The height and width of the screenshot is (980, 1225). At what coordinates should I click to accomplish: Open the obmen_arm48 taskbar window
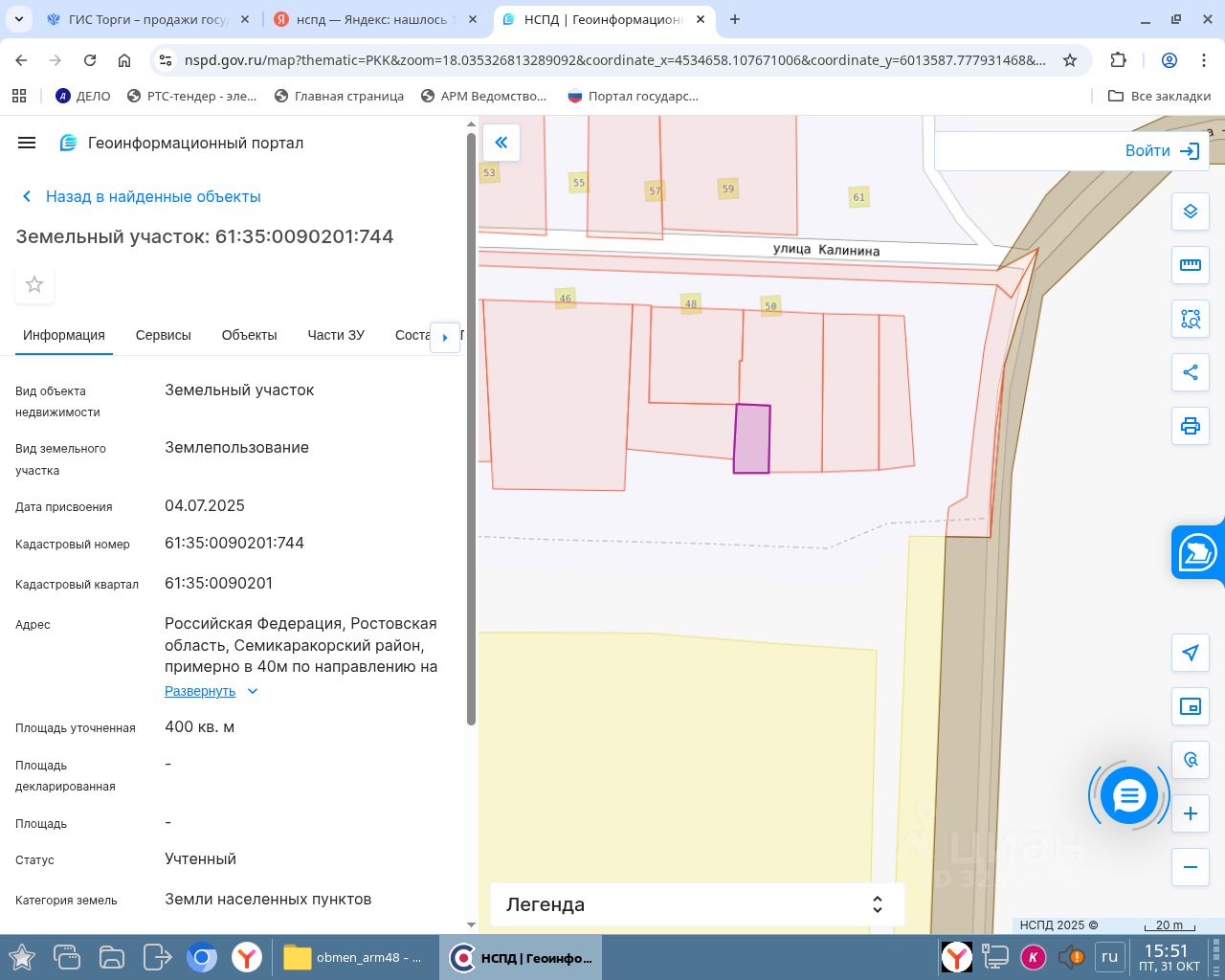click(353, 957)
